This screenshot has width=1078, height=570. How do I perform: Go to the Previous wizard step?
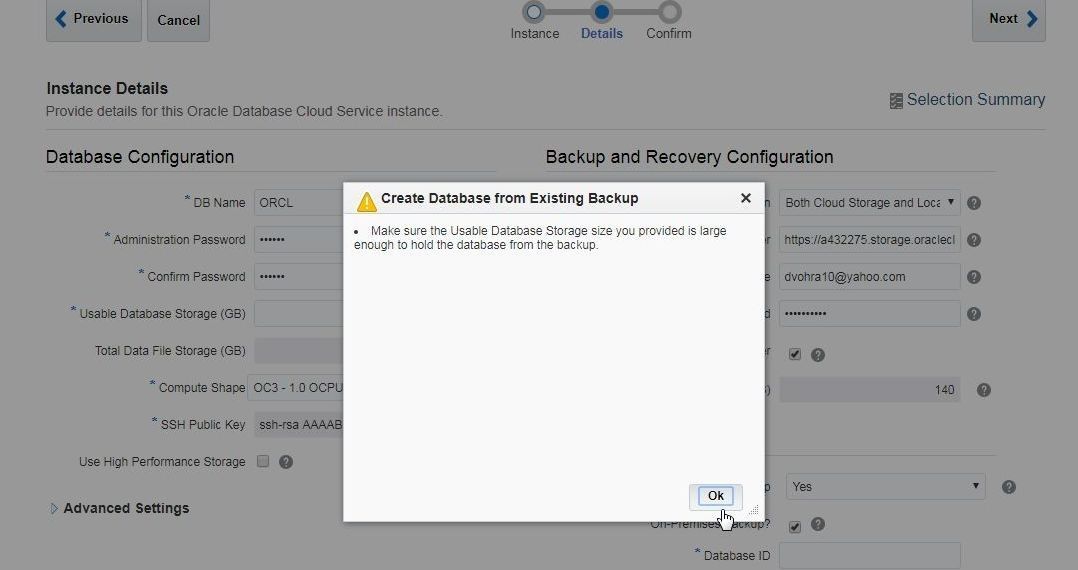coord(94,19)
